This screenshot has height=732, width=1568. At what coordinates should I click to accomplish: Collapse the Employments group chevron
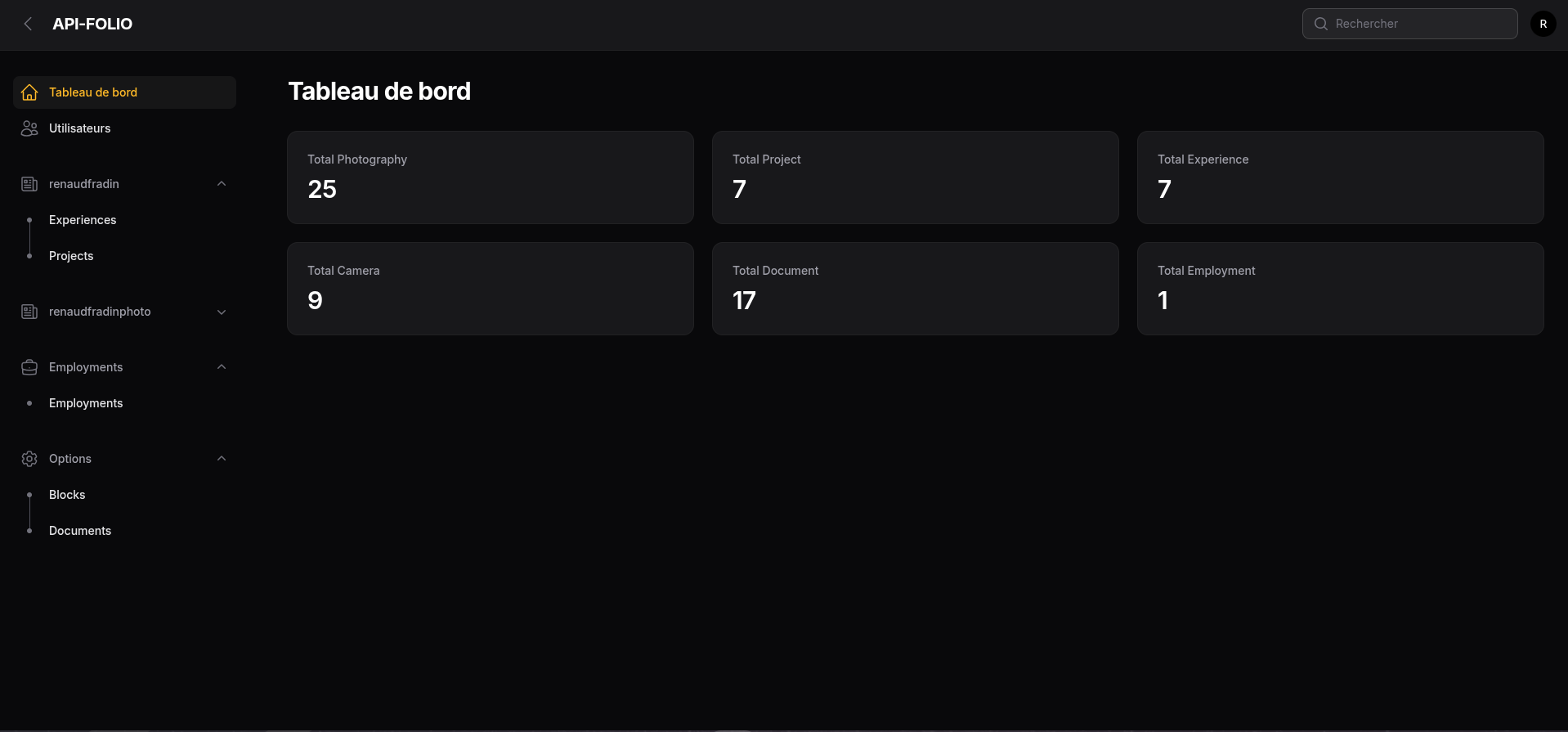(222, 367)
